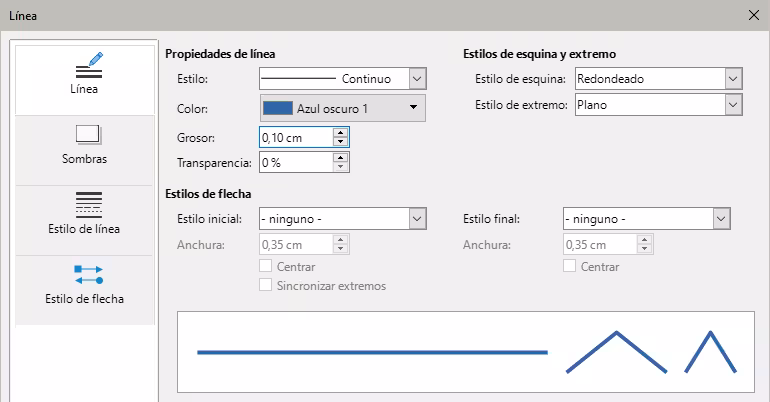Click the Transparencia input field
The height and width of the screenshot is (402, 770).
tap(296, 162)
